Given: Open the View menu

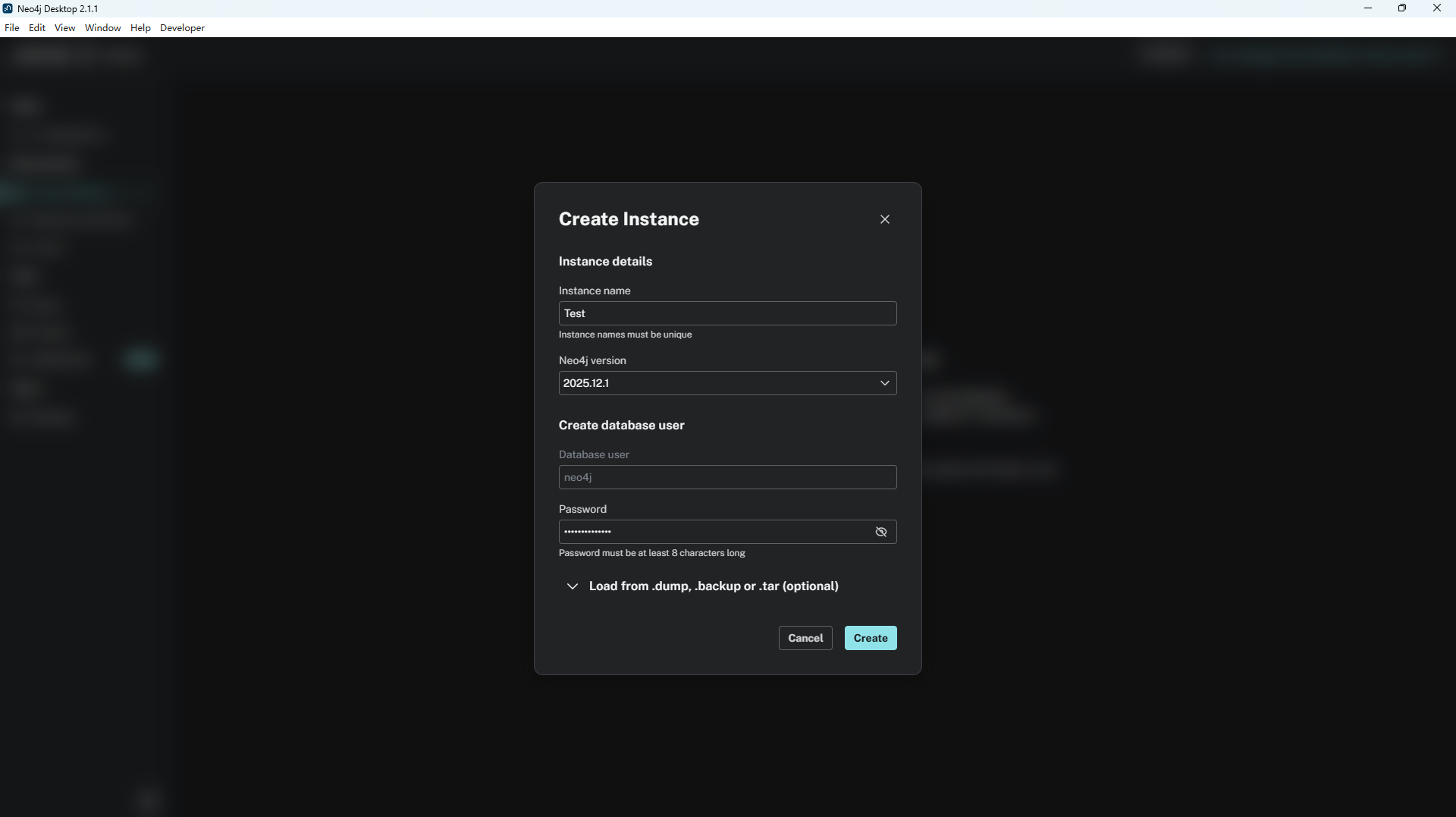Looking at the screenshot, I should click(64, 28).
